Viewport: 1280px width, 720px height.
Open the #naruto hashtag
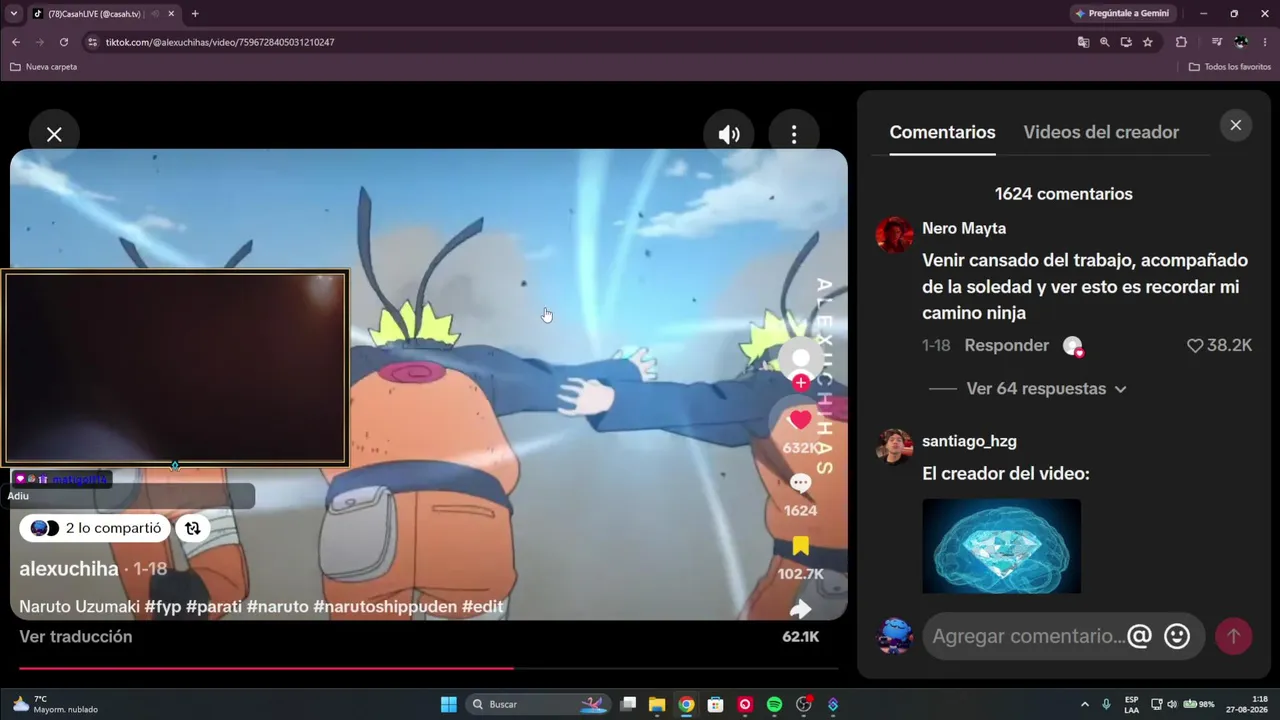[x=277, y=607]
